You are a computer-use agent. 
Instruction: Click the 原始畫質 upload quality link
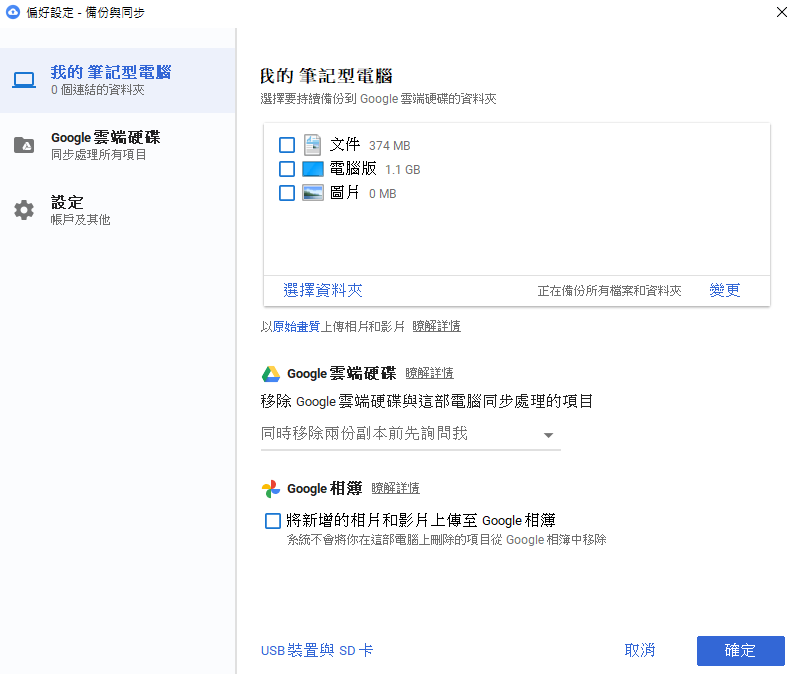point(296,327)
